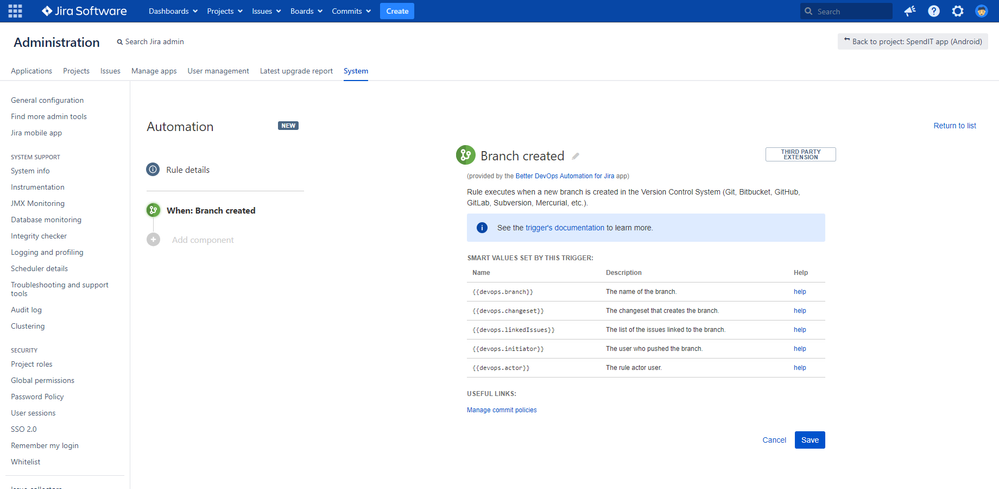Click Cancel next to Save
This screenshot has height=489, width=999.
(774, 440)
